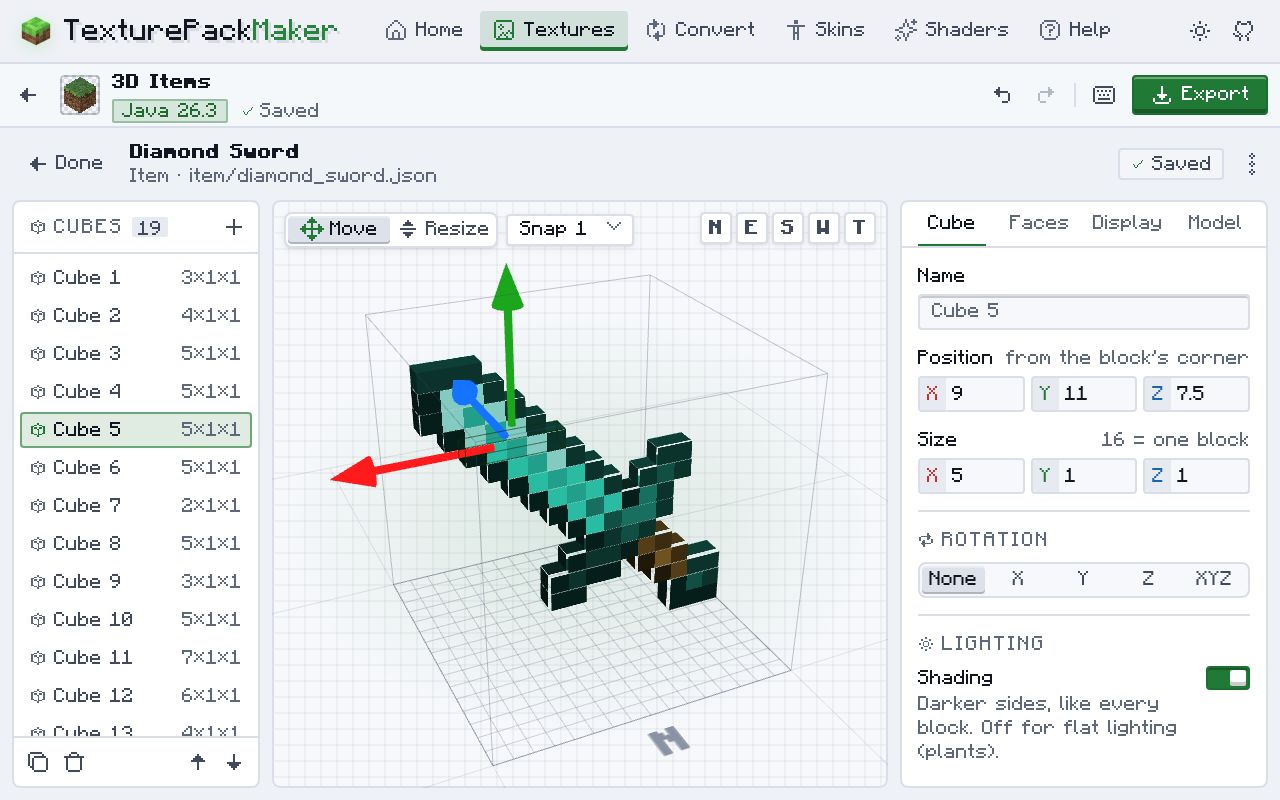This screenshot has width=1280, height=800.
Task: Click the Size X field value 5
Action: (971, 476)
